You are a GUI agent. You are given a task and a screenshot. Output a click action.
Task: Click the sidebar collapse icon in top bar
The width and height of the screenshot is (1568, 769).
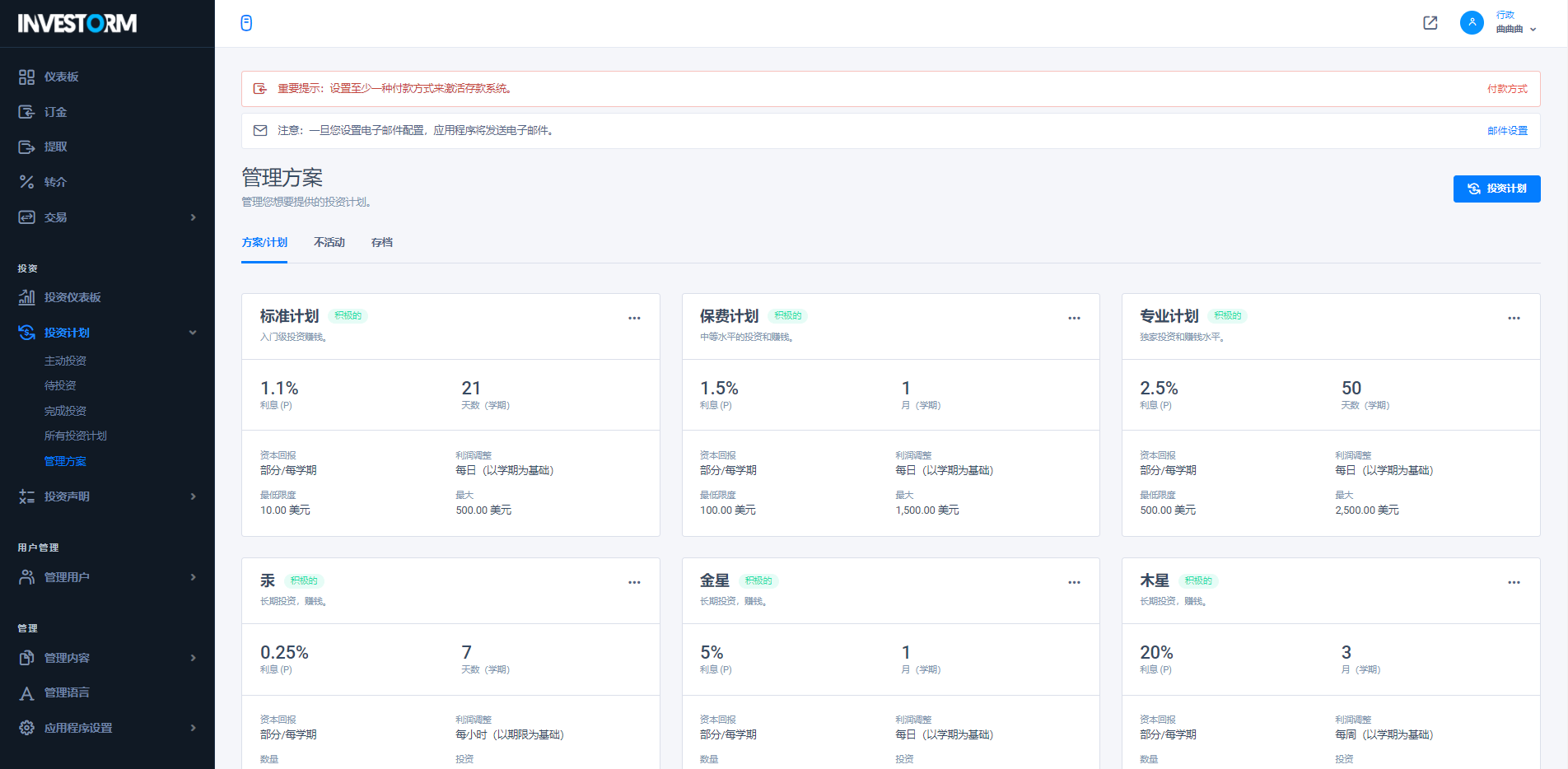pyautogui.click(x=246, y=23)
